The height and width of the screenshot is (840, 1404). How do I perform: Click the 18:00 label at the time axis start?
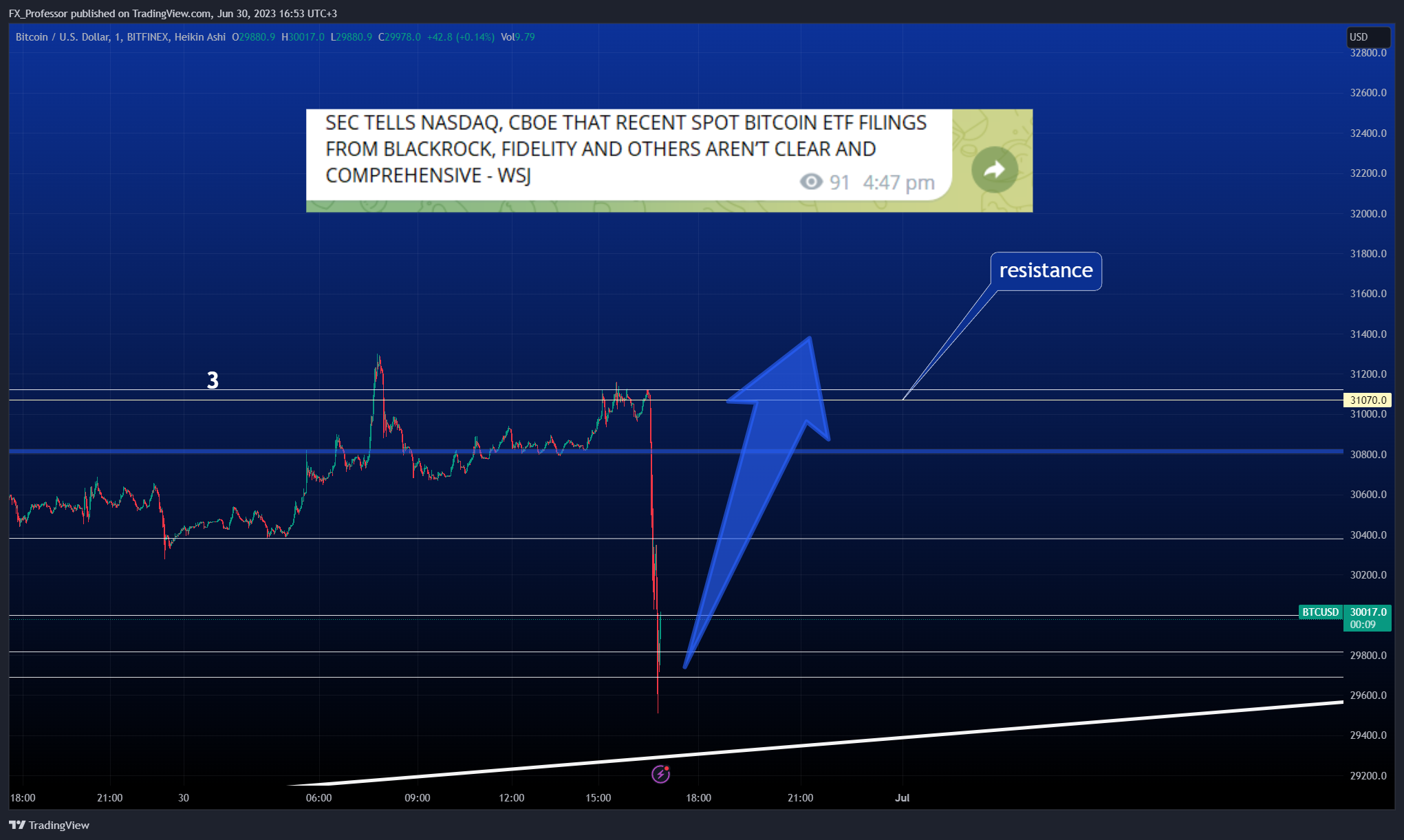coord(23,797)
